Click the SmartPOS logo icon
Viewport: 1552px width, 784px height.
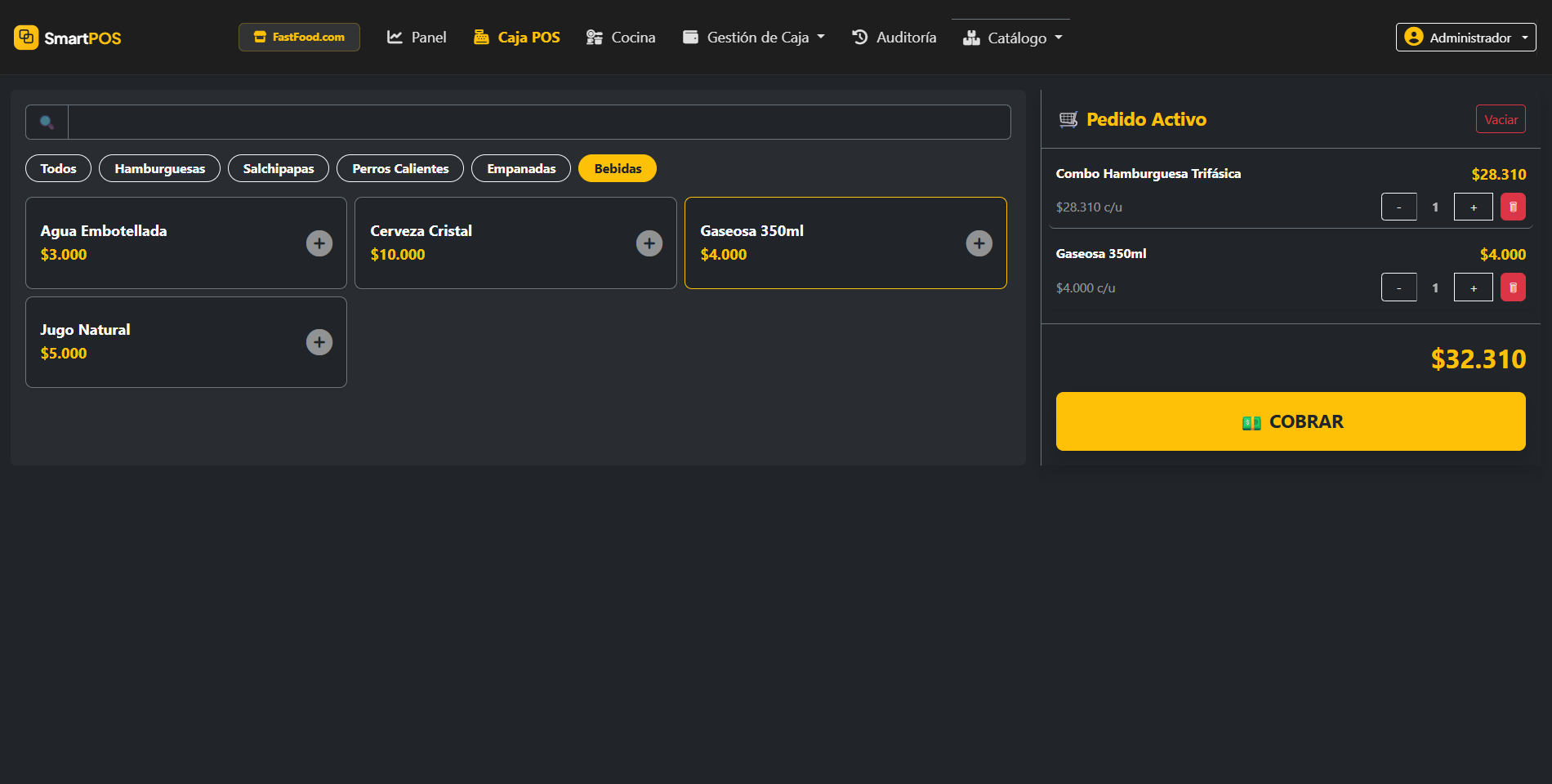point(26,38)
